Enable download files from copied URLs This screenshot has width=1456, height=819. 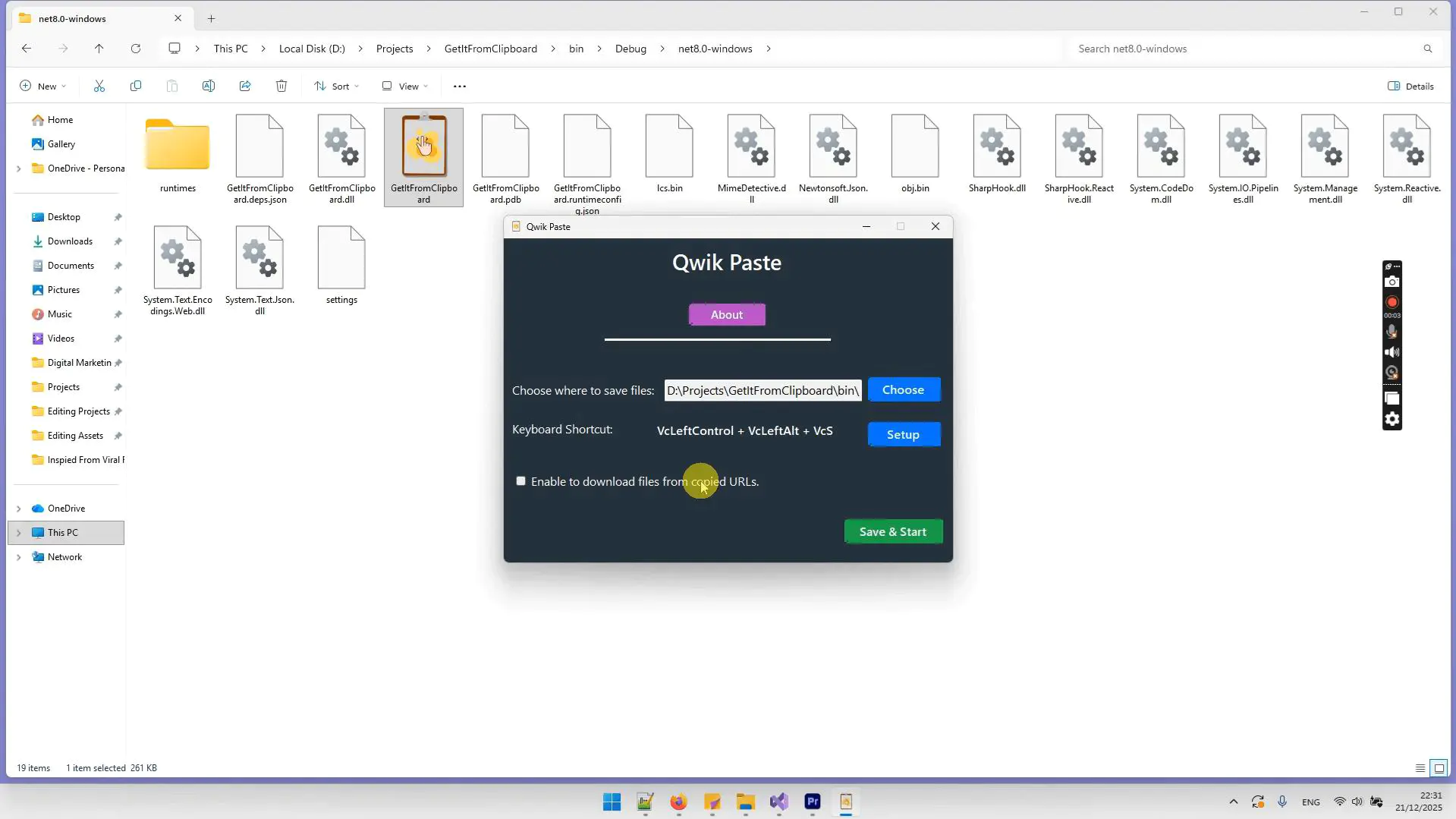(520, 480)
